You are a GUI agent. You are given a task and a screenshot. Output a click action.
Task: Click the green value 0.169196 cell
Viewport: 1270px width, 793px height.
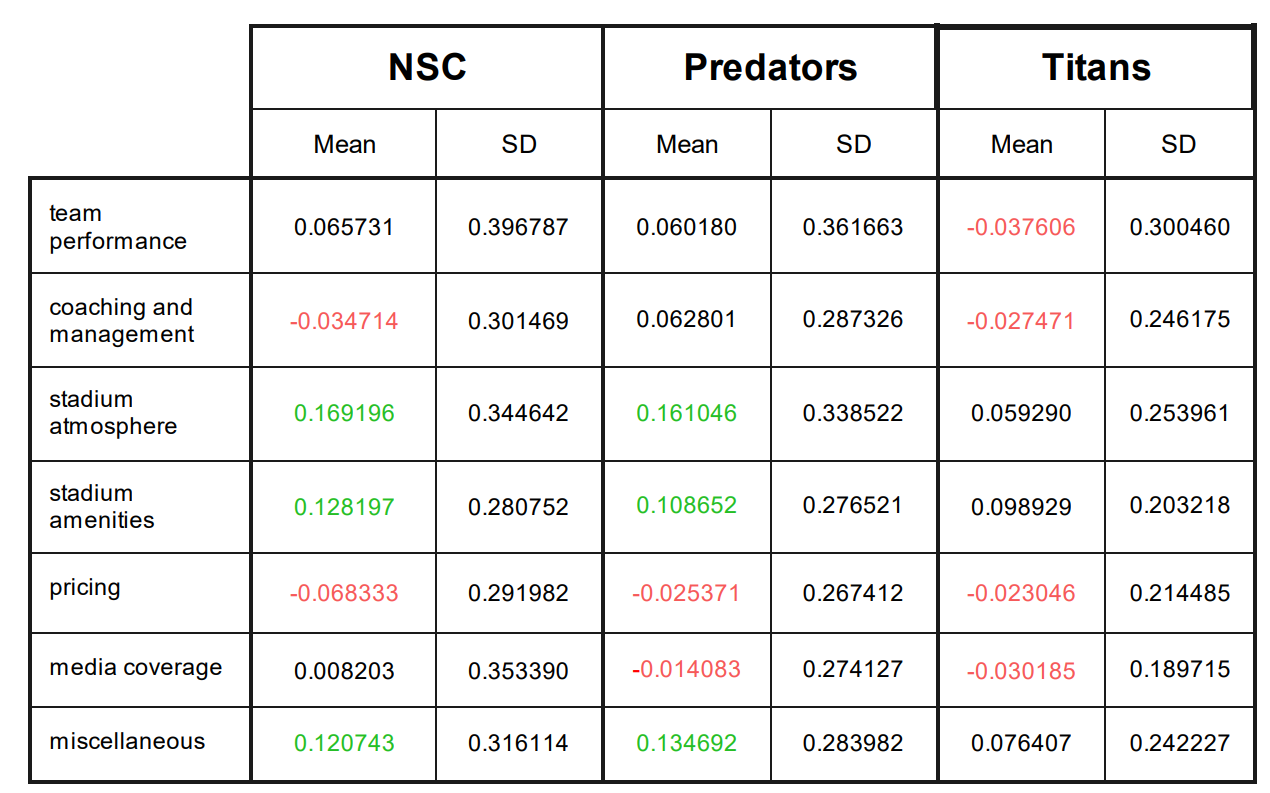344,413
